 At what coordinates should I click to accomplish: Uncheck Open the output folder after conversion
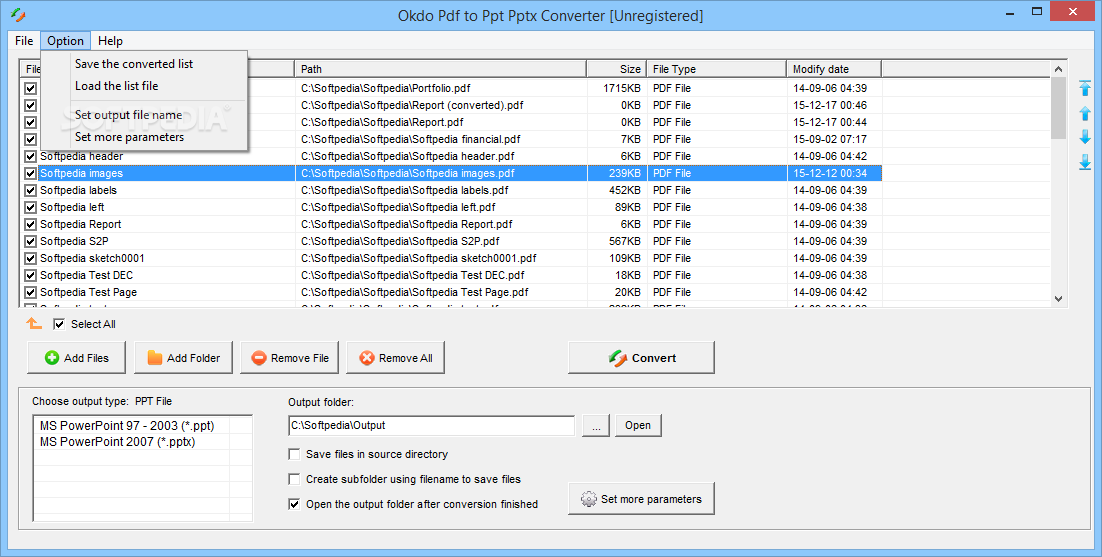(294, 504)
